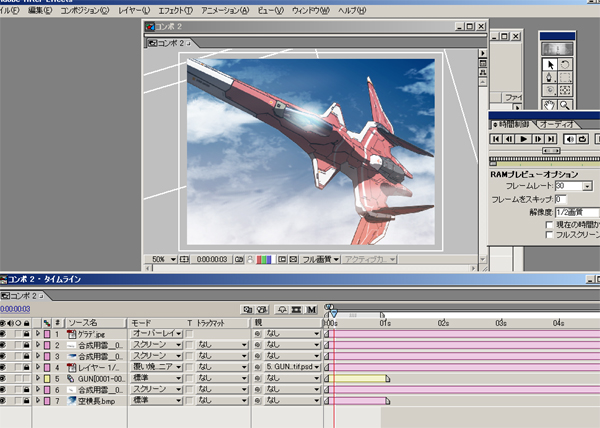Open track matte dropdown for layer 2
600x428 pixels.
pyautogui.click(x=222, y=345)
